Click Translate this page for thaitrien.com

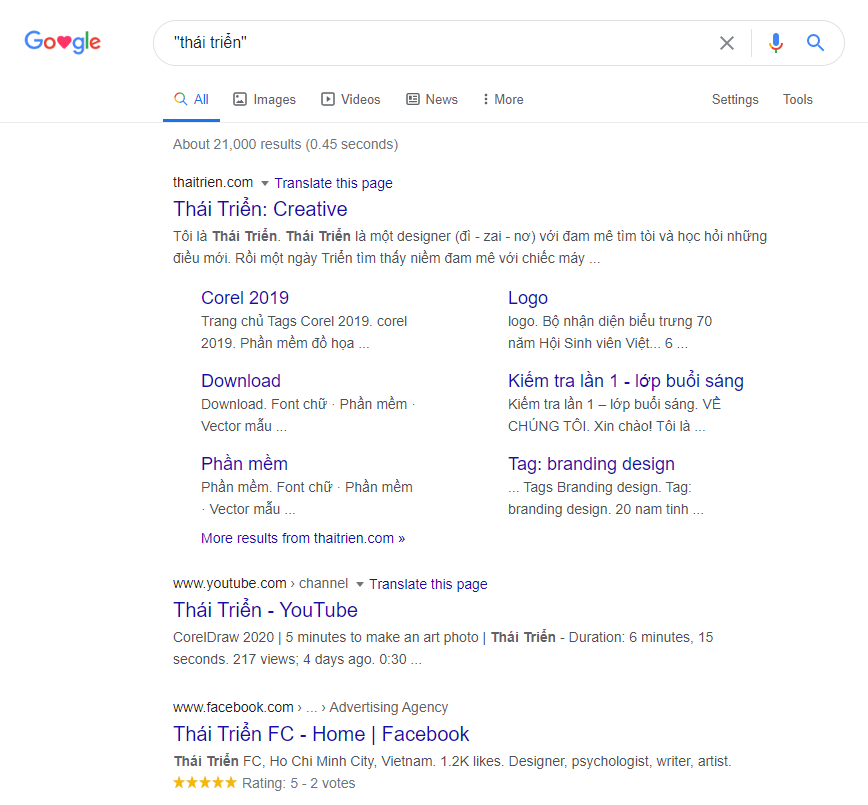(x=333, y=183)
